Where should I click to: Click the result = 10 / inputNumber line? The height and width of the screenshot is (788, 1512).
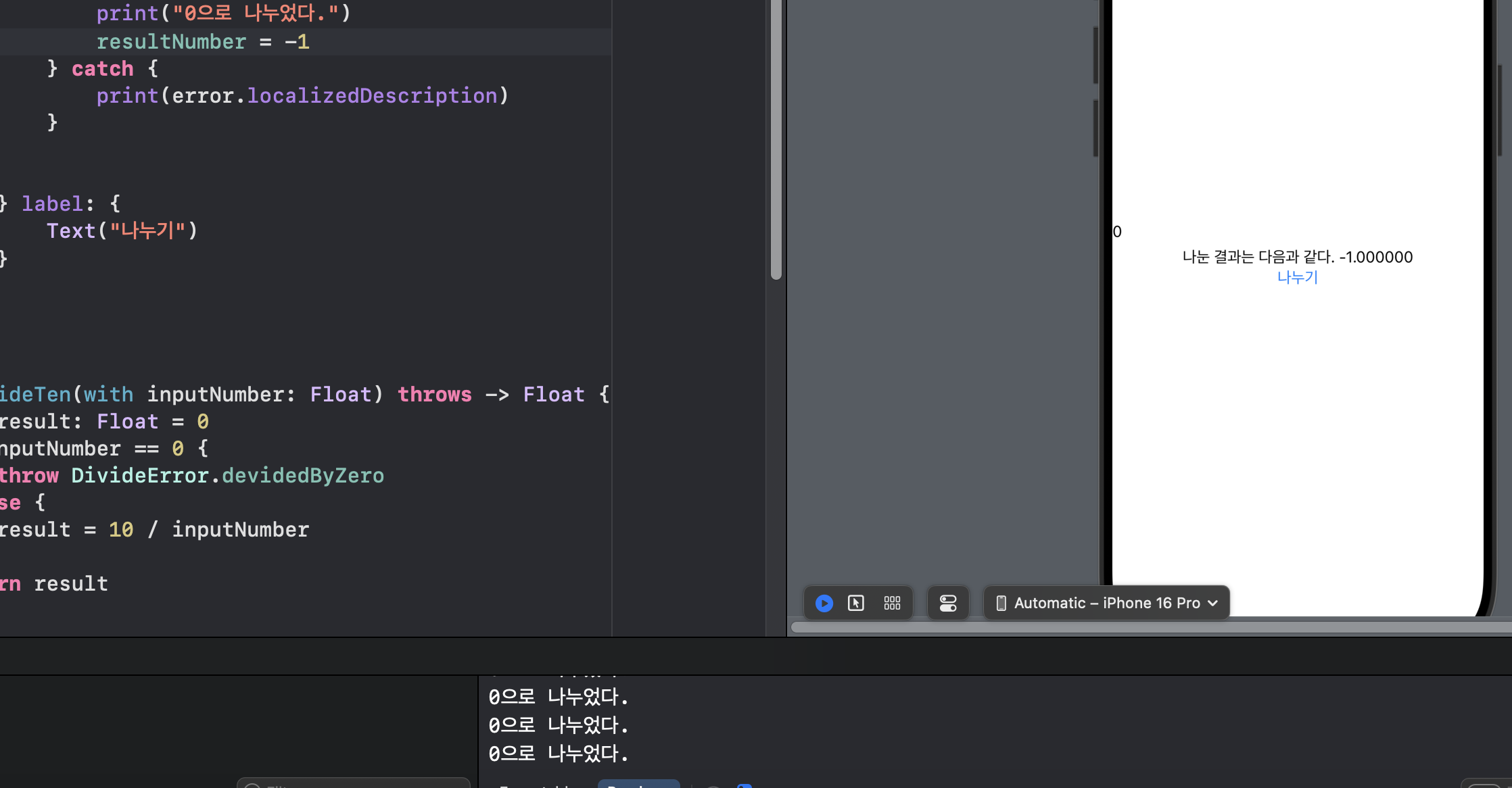point(154,530)
